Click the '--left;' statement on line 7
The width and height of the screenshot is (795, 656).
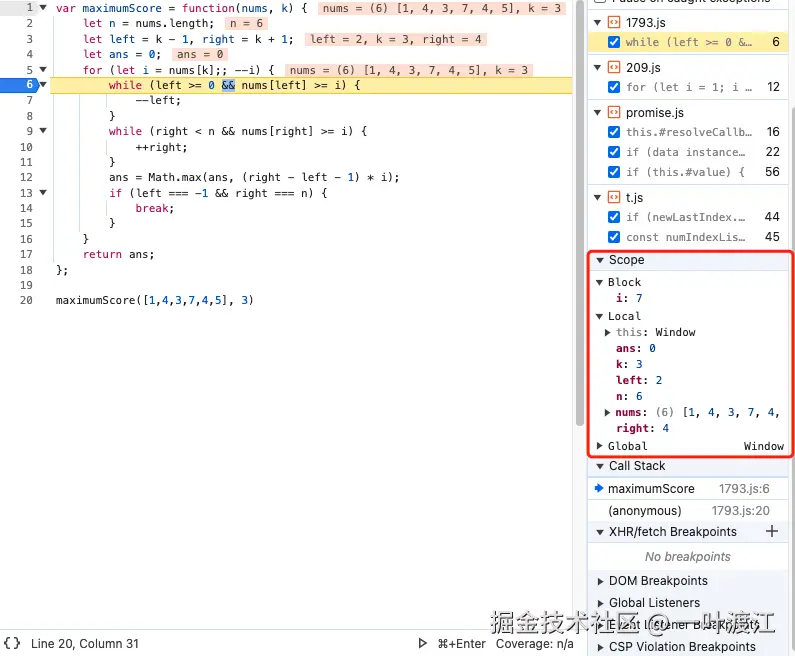(158, 100)
